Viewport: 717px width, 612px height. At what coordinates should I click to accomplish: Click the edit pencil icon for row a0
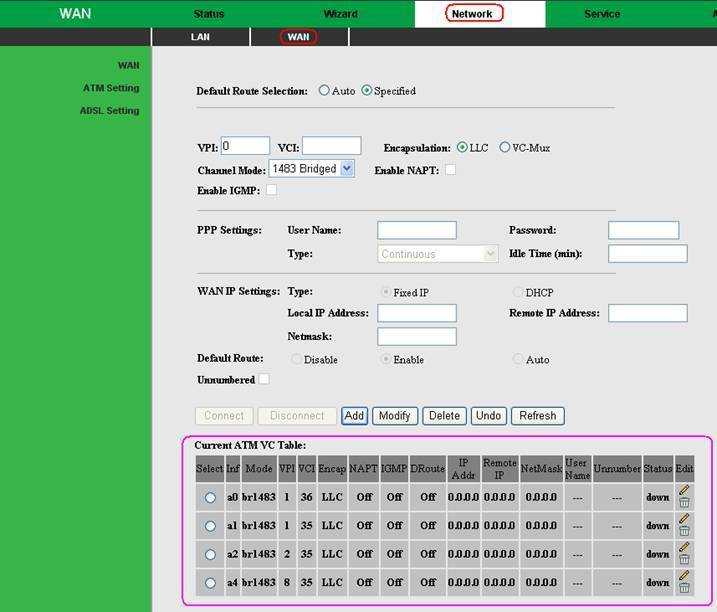[684, 490]
